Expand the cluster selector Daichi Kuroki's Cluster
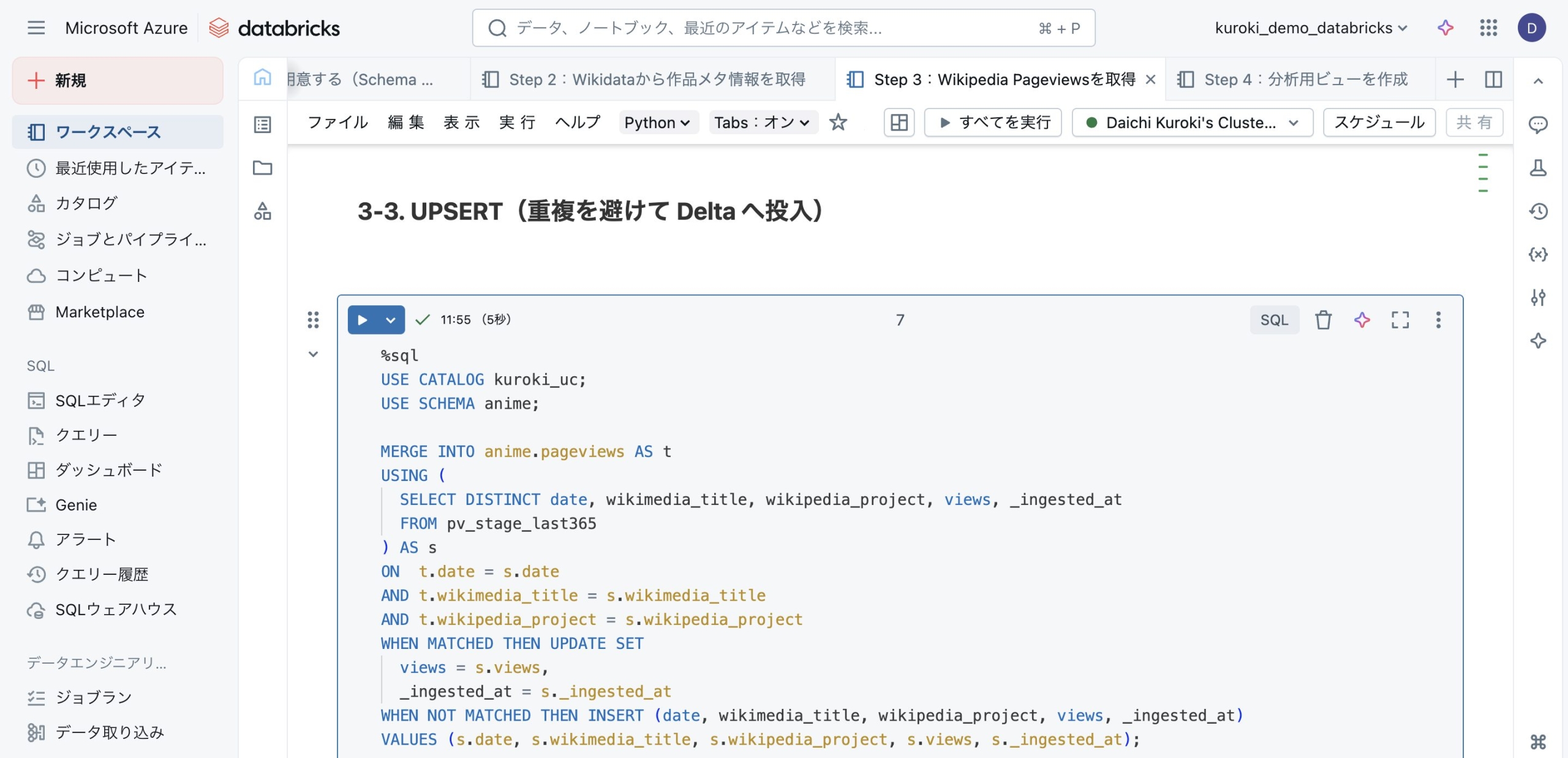The image size is (1568, 758). point(1192,123)
